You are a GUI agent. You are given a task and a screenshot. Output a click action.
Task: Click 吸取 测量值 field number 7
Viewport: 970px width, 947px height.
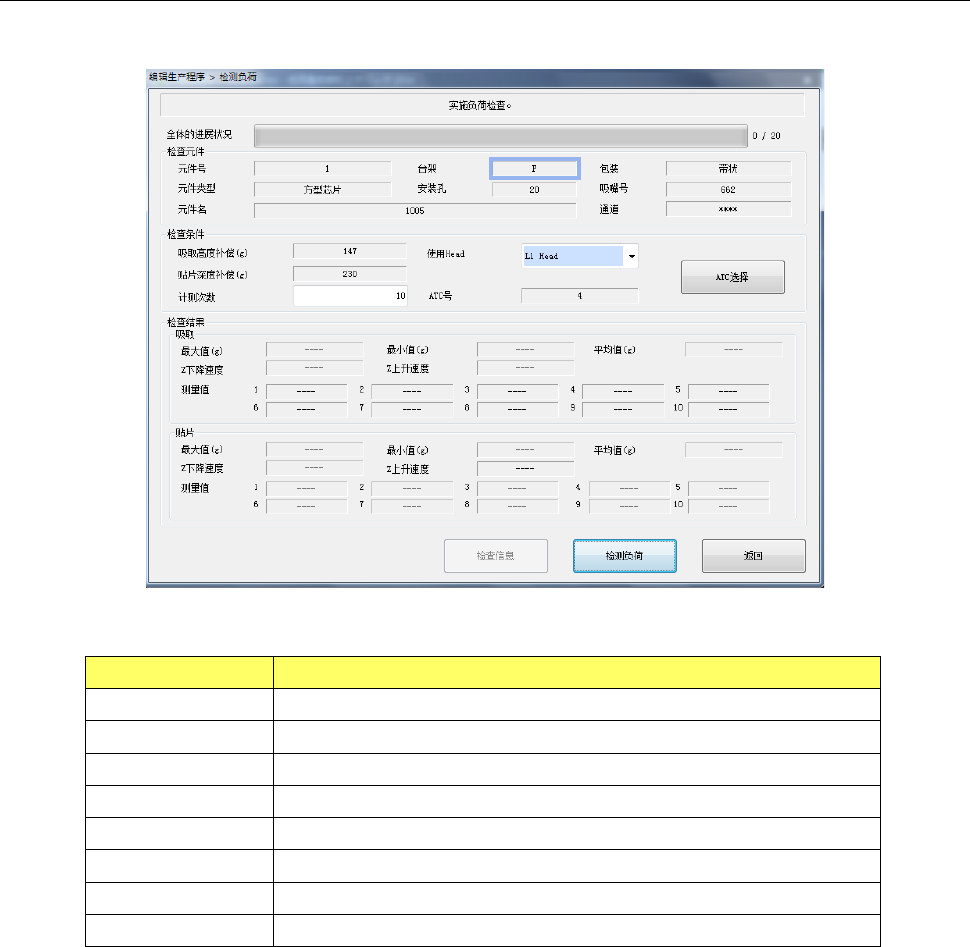coord(412,409)
